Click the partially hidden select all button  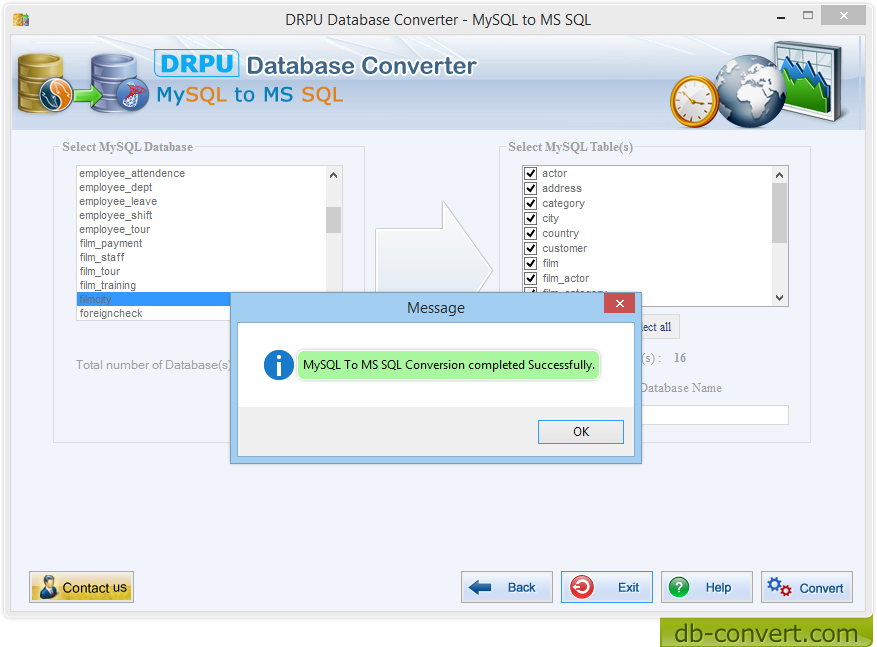point(661,327)
